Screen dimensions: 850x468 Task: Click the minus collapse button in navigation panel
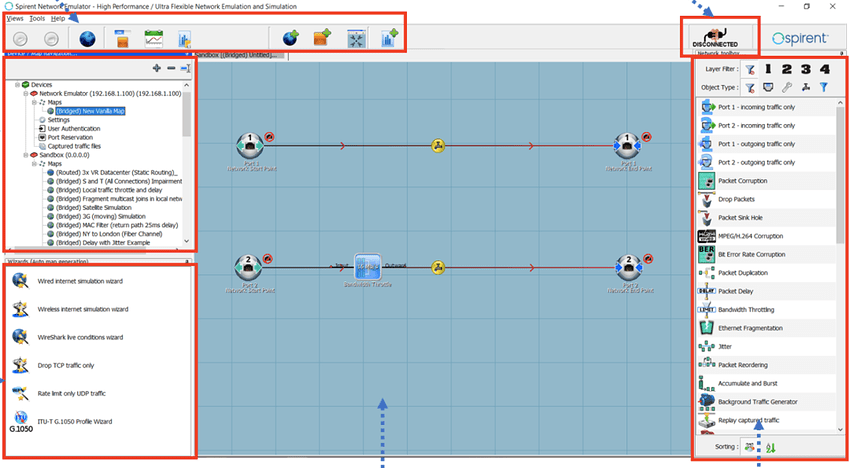coord(171,68)
